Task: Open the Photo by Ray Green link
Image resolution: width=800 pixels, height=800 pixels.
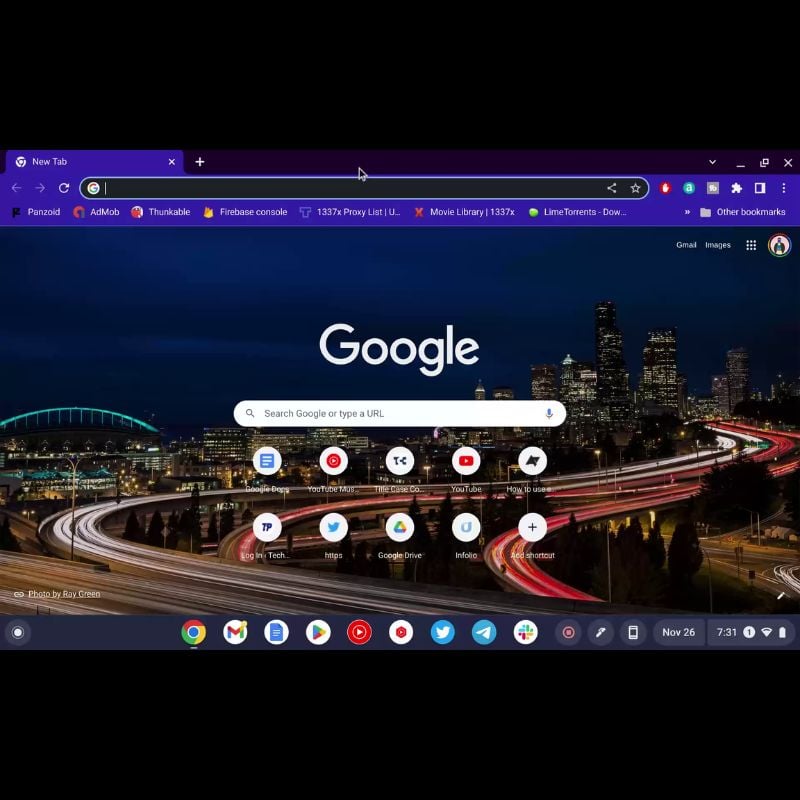Action: coord(64,594)
